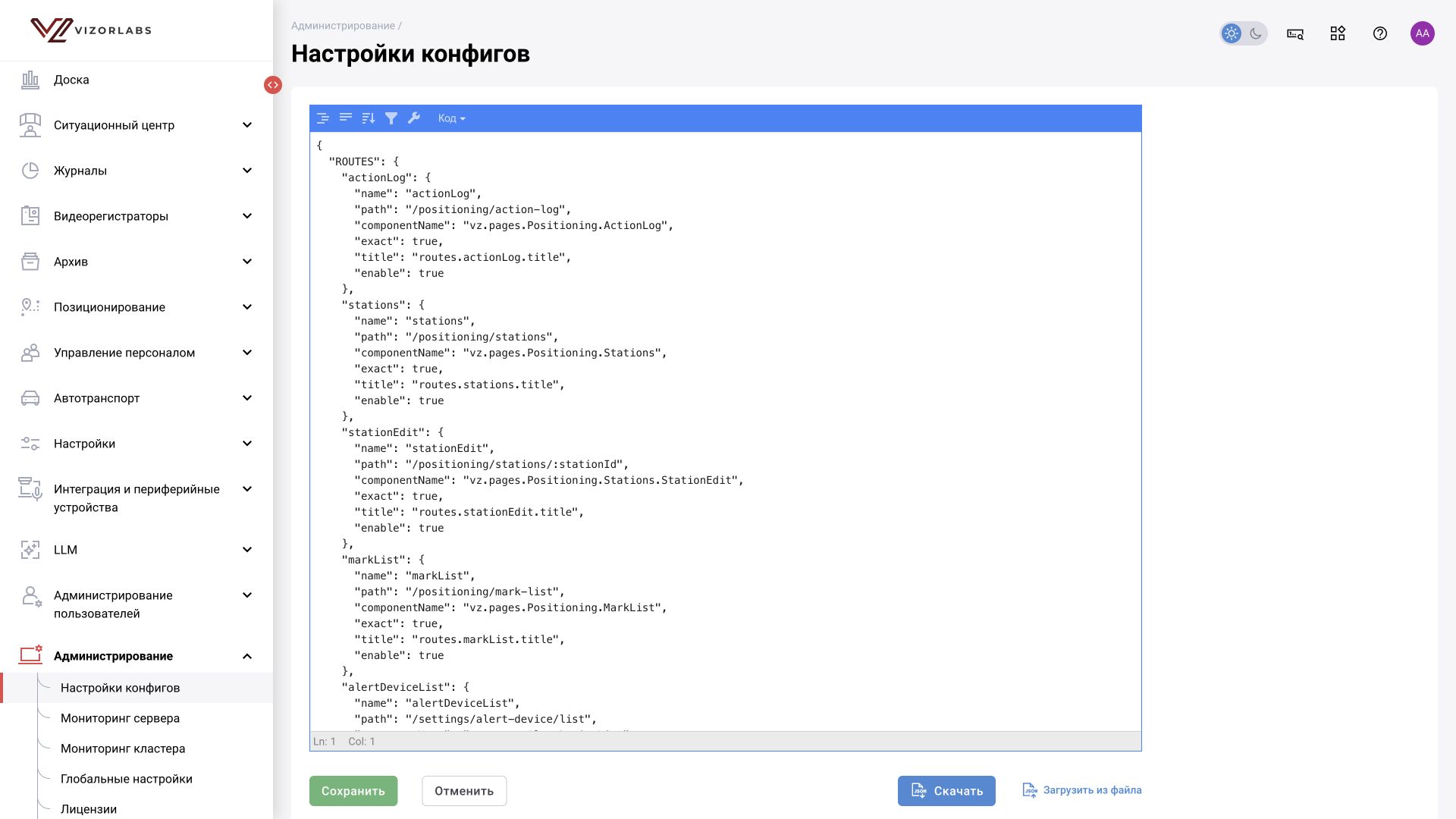Compact JSON with the compact icon

(x=346, y=118)
